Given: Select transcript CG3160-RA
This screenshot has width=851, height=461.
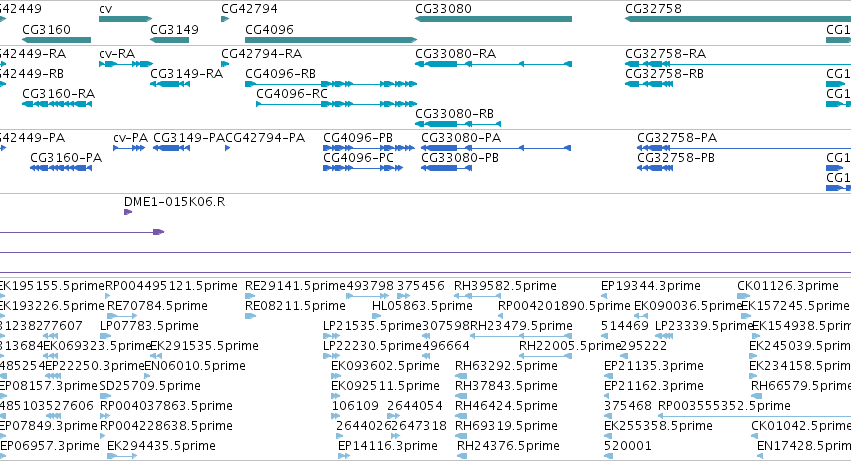Looking at the screenshot, I should 59,94.
